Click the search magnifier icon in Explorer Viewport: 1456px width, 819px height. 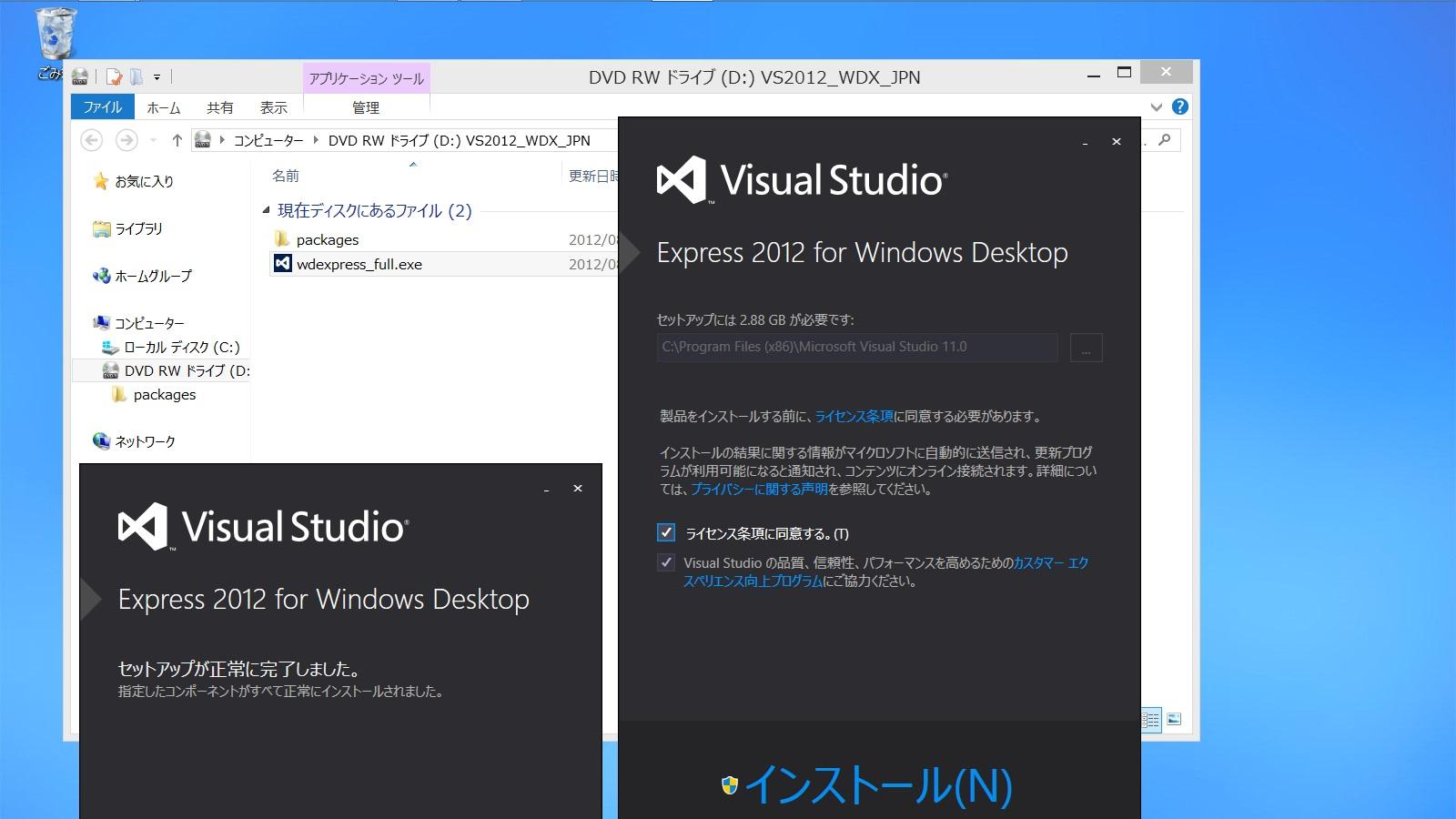pyautogui.click(x=1164, y=140)
